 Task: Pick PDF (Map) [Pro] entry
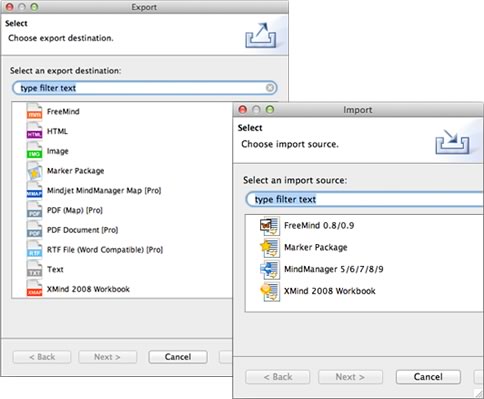[75, 210]
